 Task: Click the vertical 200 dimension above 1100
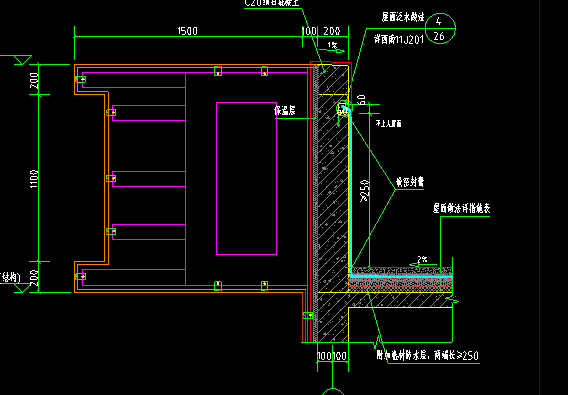tap(34, 80)
